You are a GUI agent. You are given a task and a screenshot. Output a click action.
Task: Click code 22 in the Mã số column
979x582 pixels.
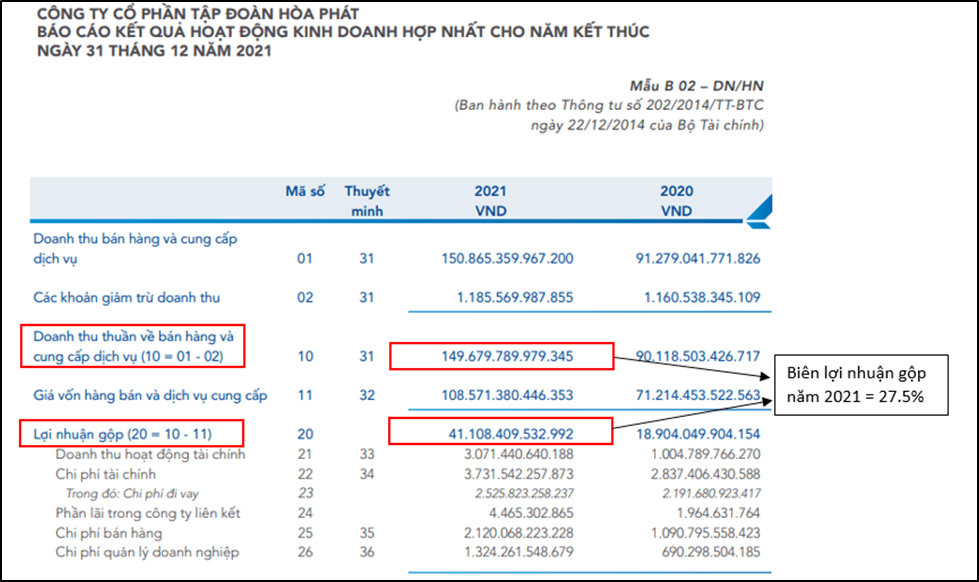[x=305, y=474]
